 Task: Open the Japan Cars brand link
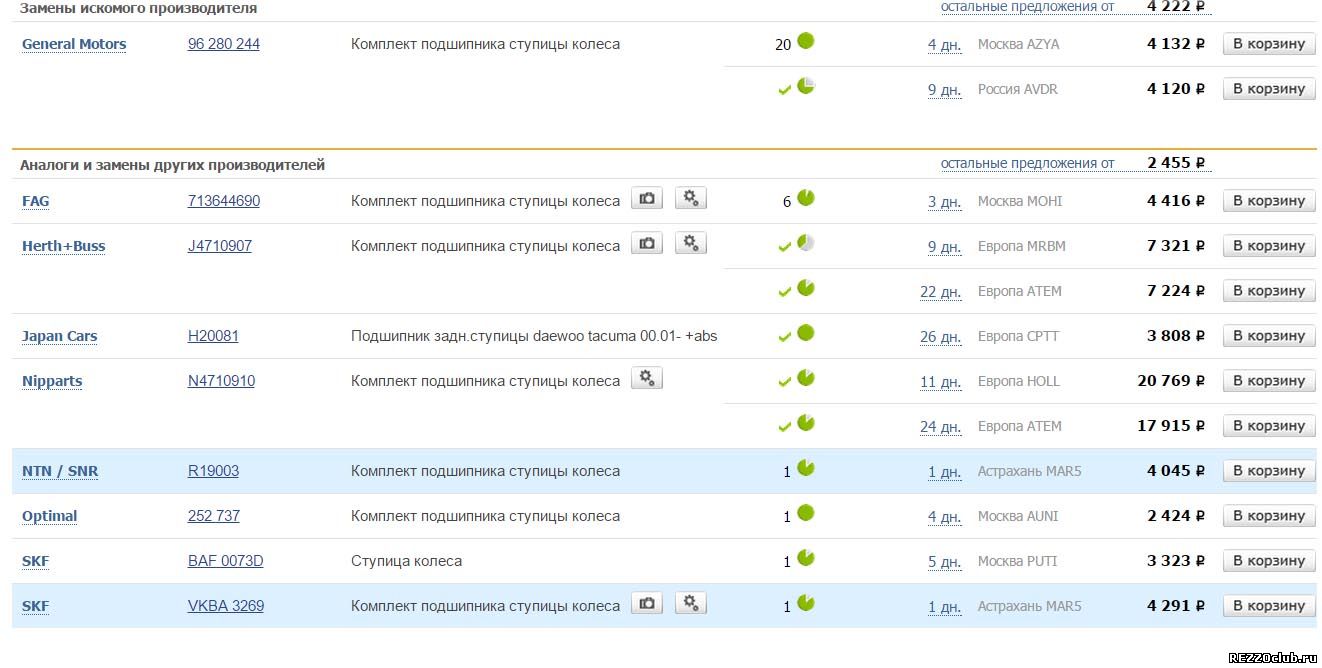tap(60, 336)
